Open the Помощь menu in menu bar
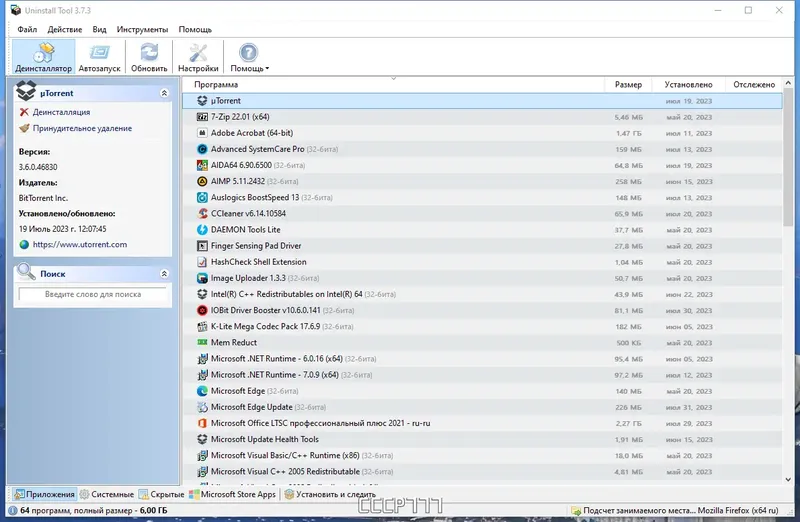This screenshot has width=800, height=522. 195,30
